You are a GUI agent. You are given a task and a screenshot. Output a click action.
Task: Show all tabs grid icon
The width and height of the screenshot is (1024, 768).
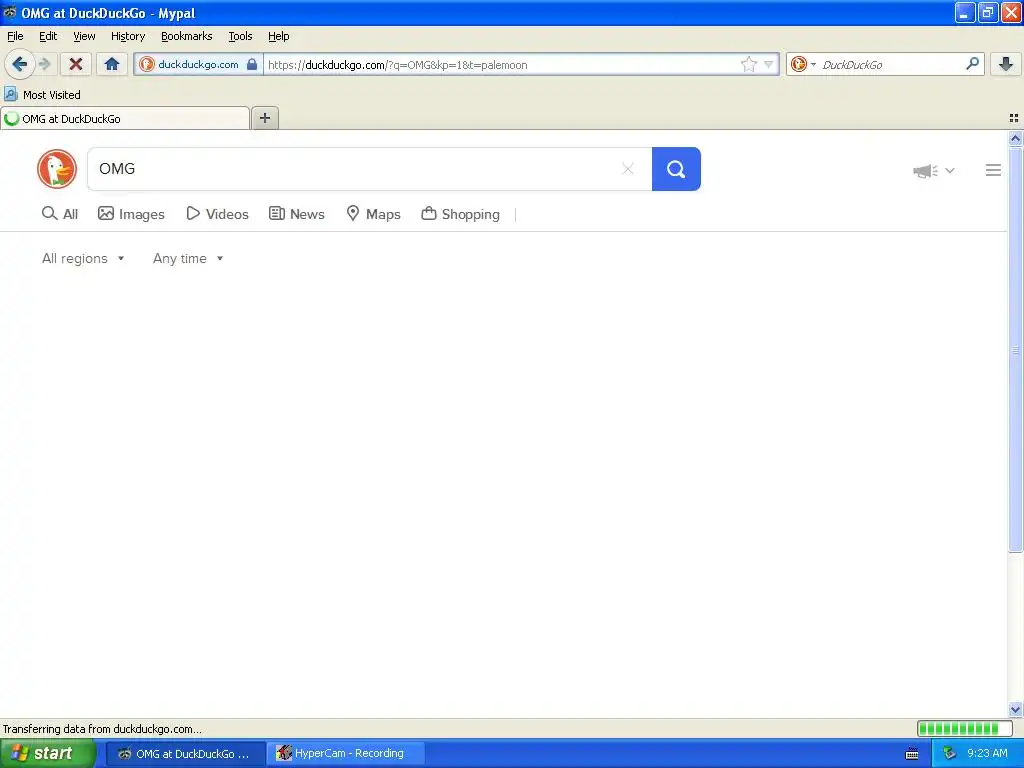pos(1014,118)
